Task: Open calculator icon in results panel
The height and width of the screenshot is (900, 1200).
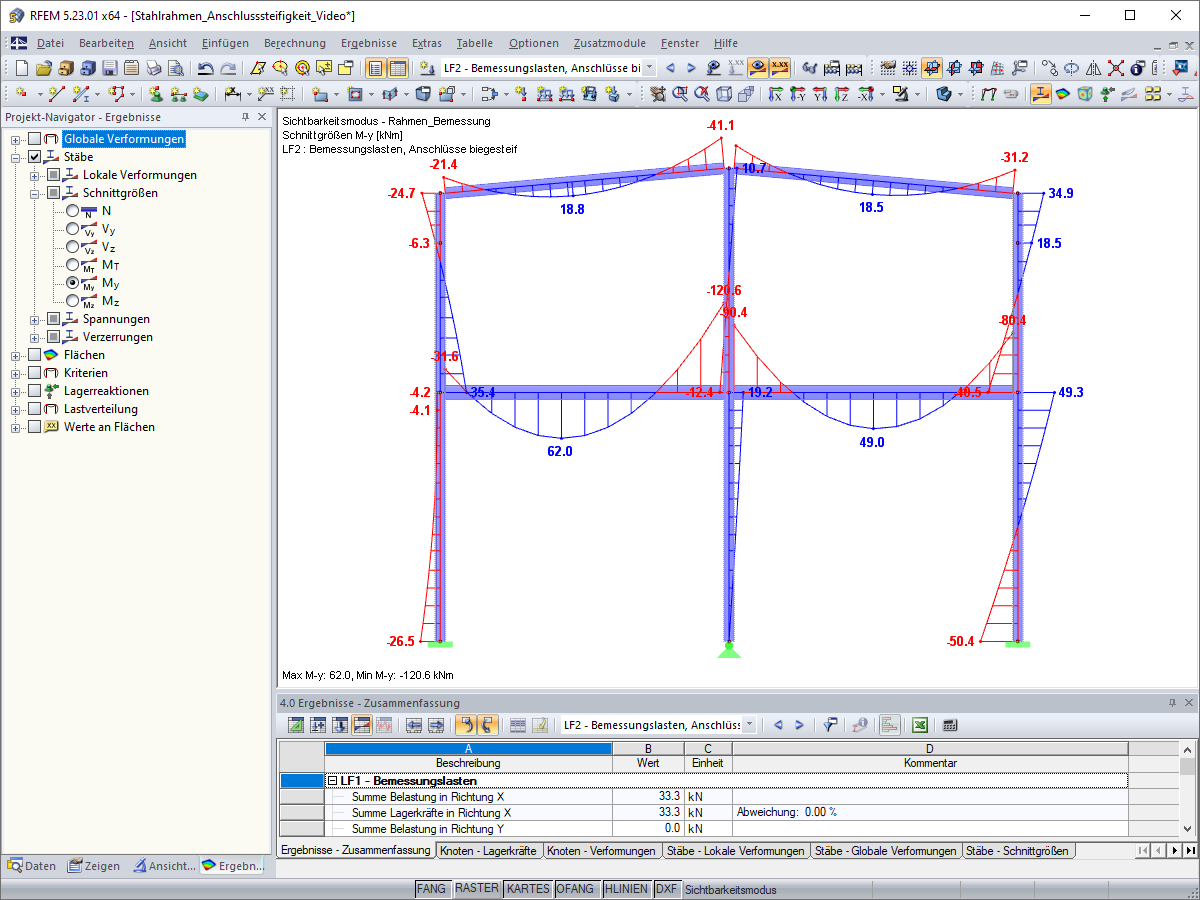Action: pyautogui.click(x=950, y=725)
